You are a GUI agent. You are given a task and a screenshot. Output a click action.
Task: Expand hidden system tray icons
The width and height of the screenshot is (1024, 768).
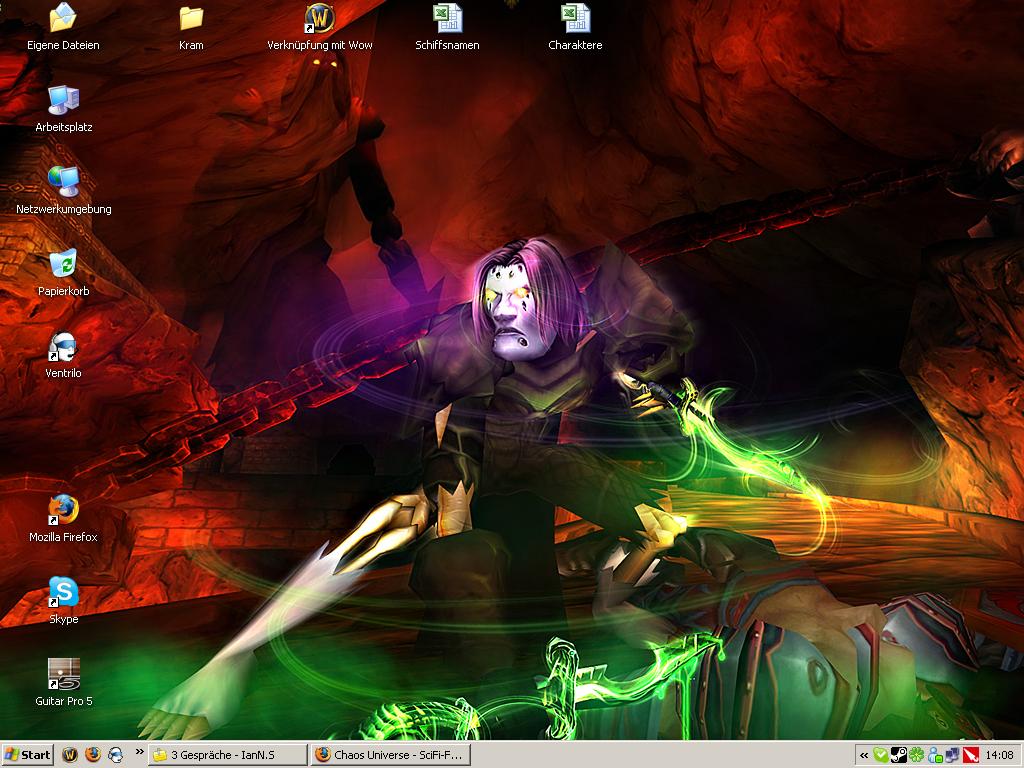click(x=864, y=755)
